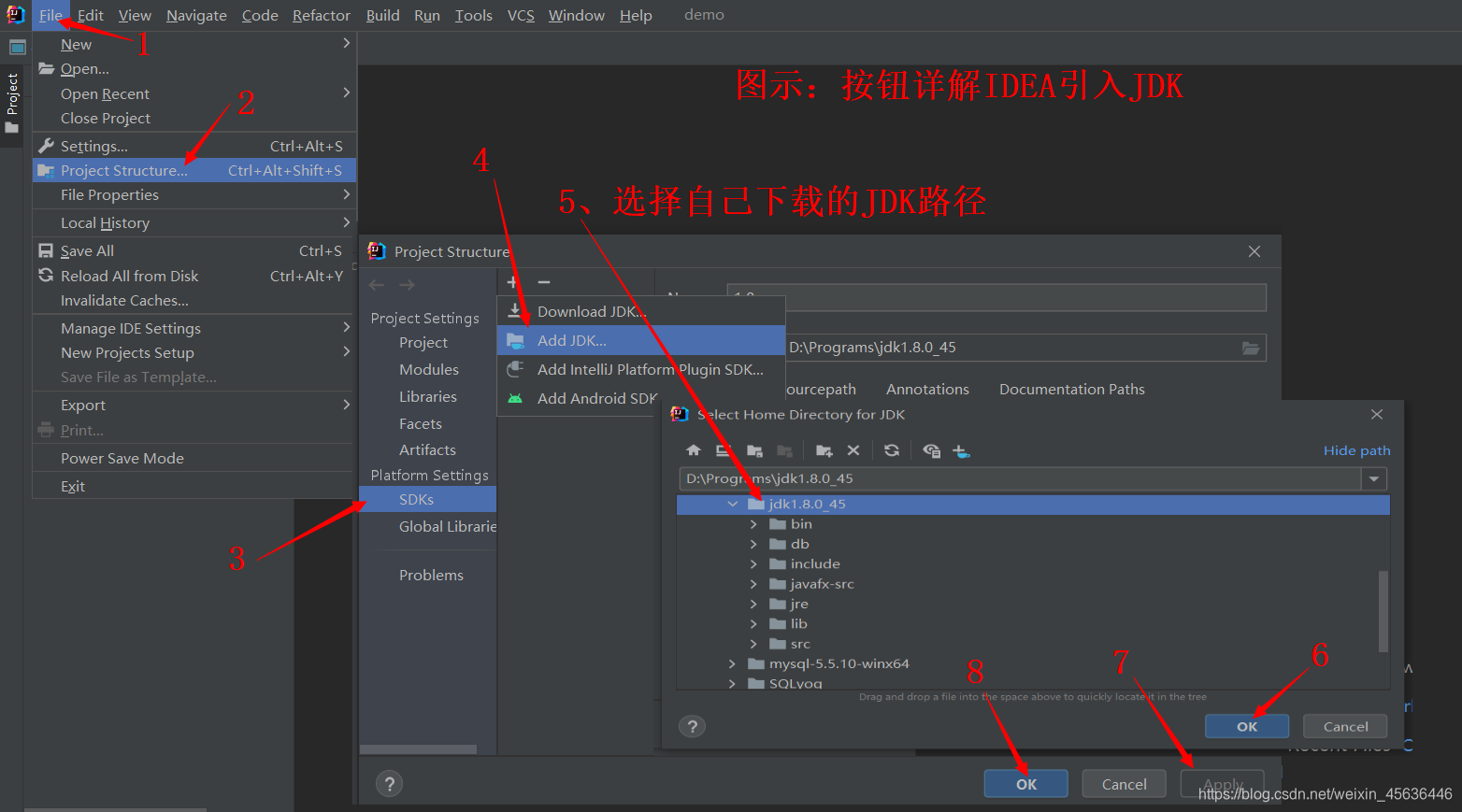
Task: Select SDKs under Platform Settings
Action: (x=428, y=499)
